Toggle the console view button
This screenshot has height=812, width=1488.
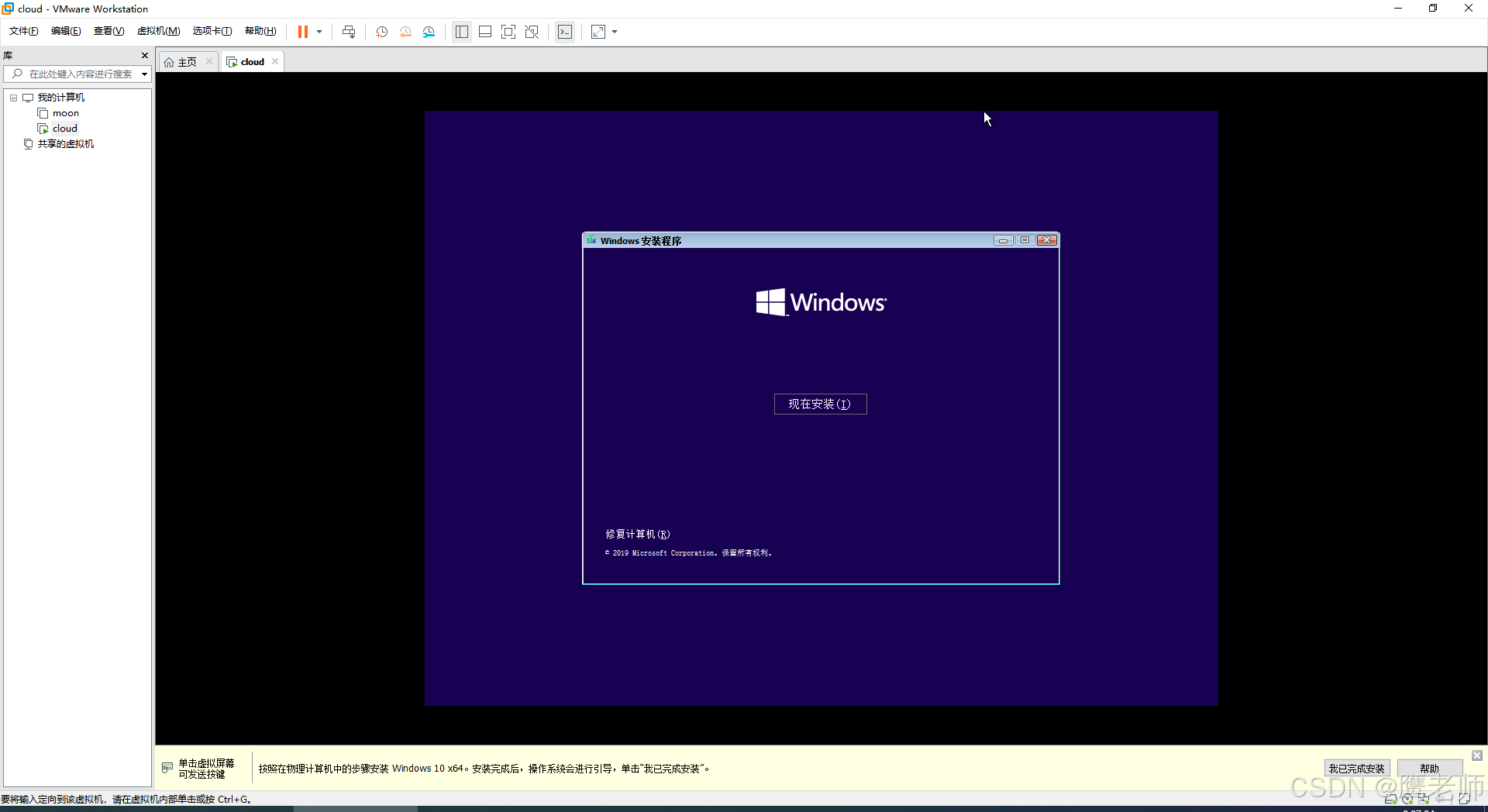pos(565,32)
